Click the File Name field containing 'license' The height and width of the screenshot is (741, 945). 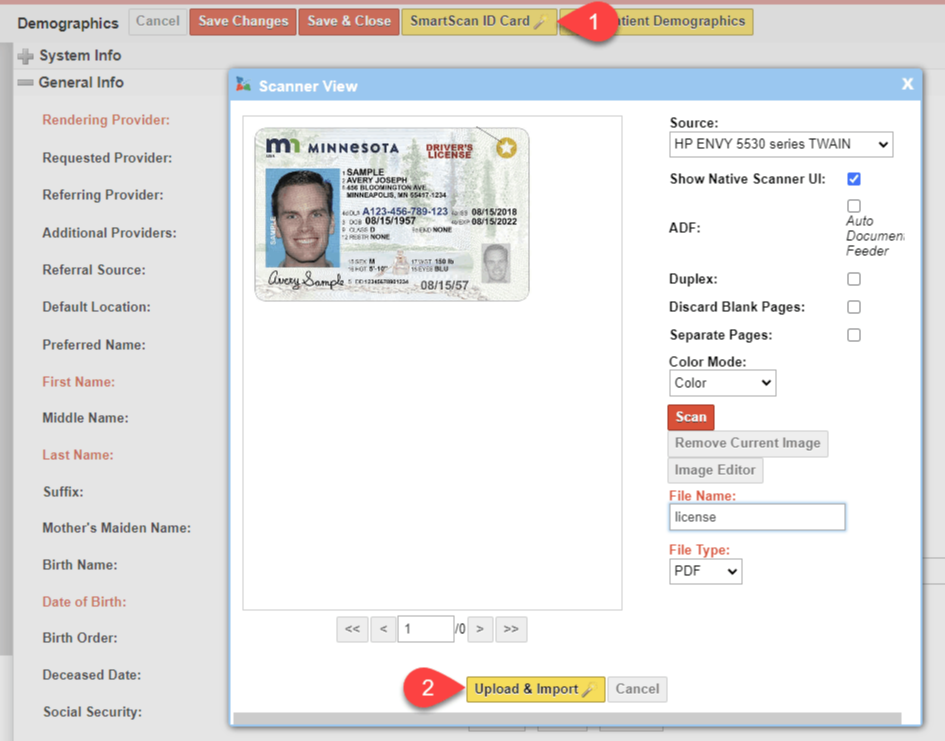[x=757, y=517]
